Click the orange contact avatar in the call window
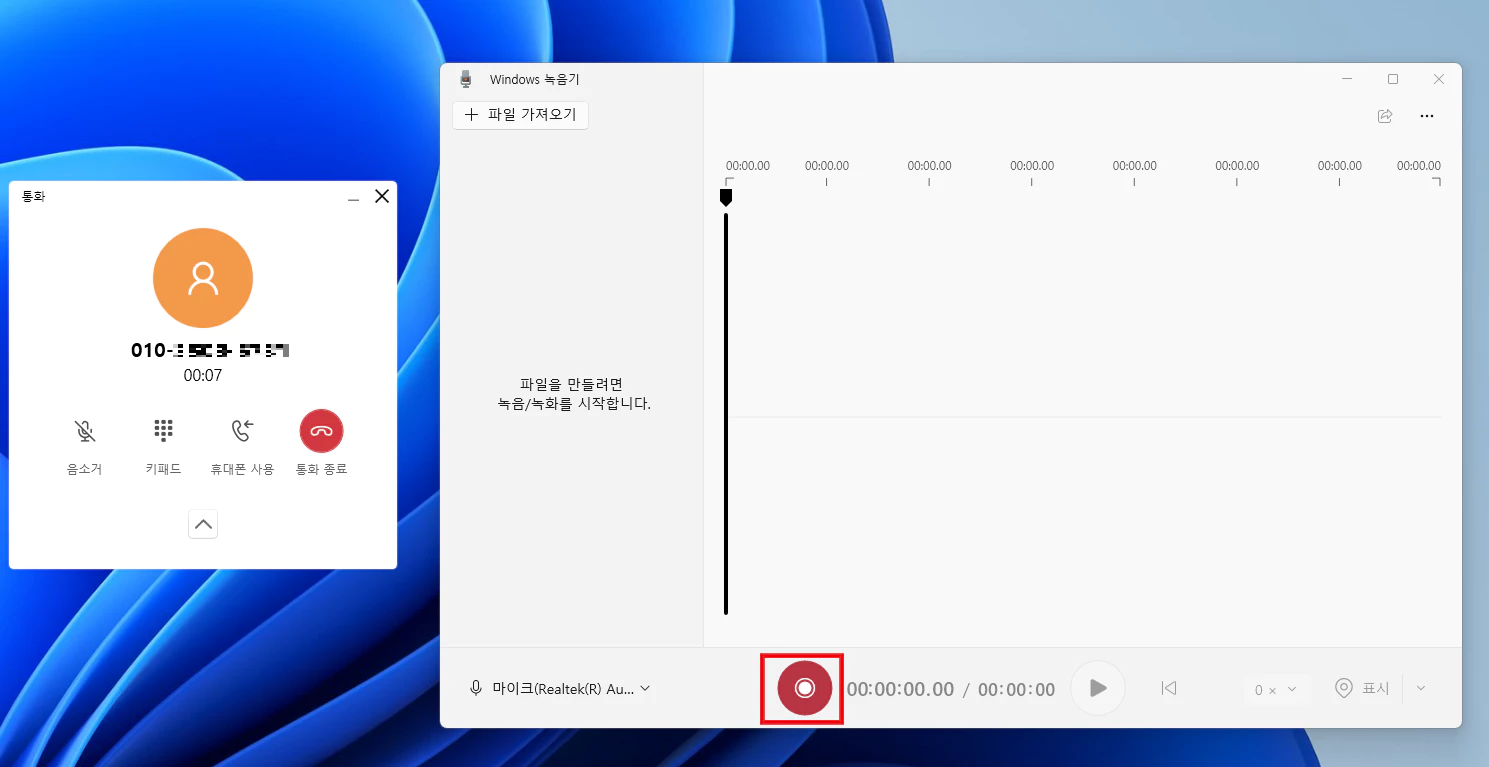Image resolution: width=1489 pixels, height=767 pixels. click(203, 278)
